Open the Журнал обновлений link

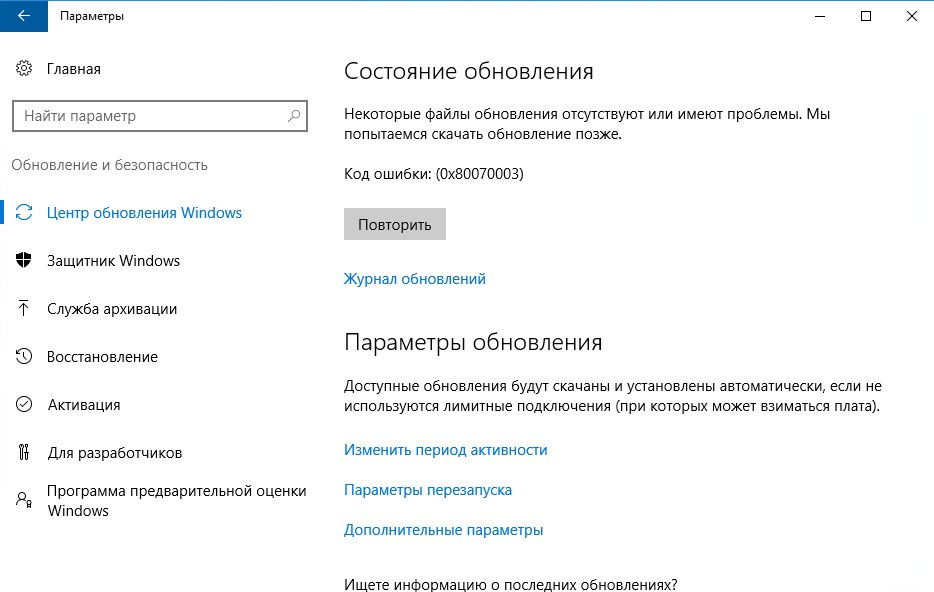click(414, 279)
